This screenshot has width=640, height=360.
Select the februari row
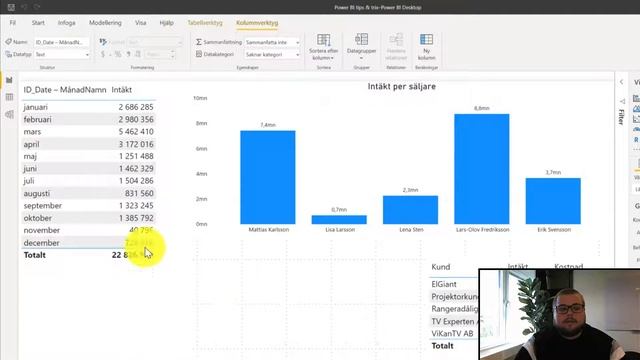[x=89, y=119]
